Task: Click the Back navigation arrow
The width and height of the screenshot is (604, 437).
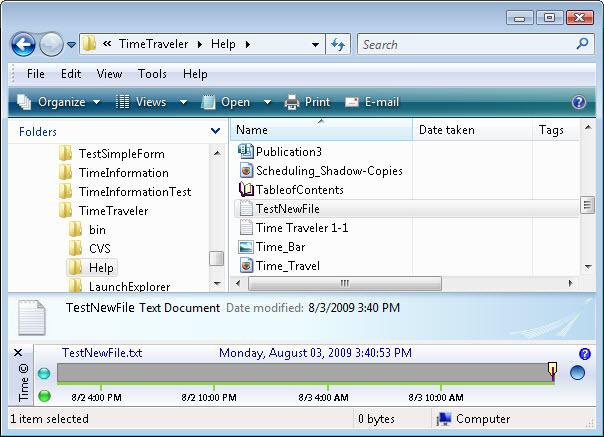Action: (23, 45)
